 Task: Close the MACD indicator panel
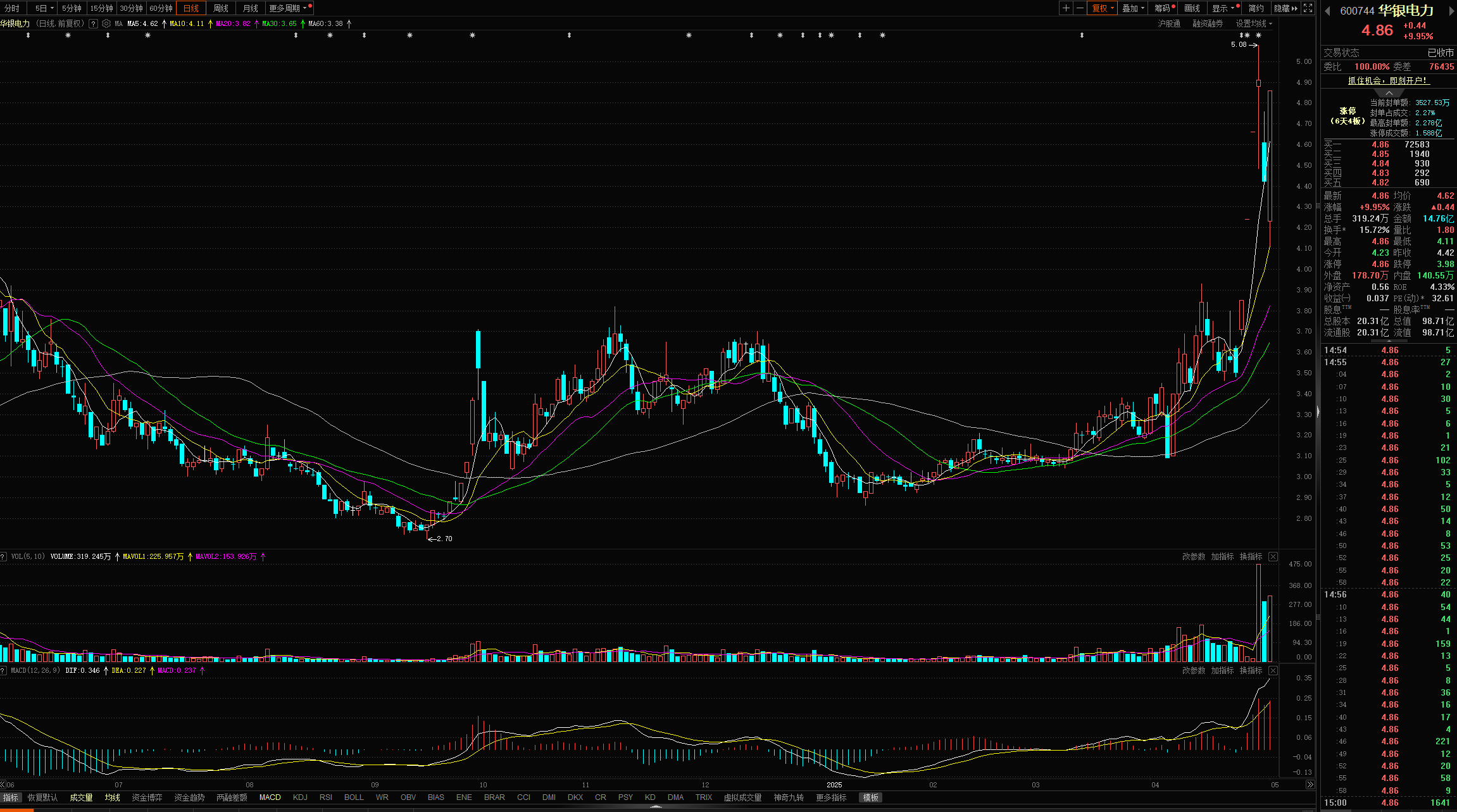(x=1273, y=670)
